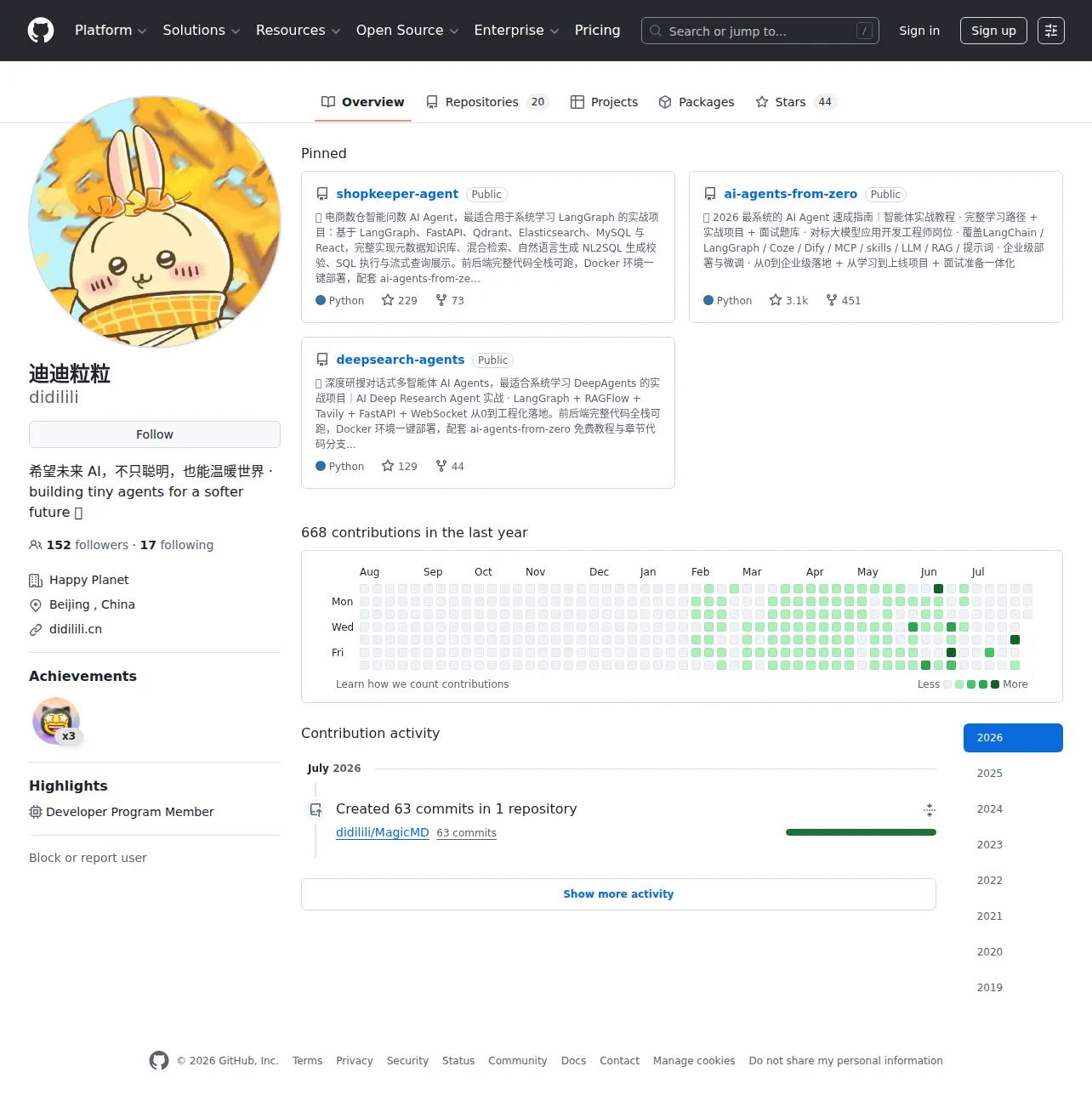This screenshot has height=1106, width=1092.
Task: Click the GitHub logo in header
Action: (x=41, y=31)
